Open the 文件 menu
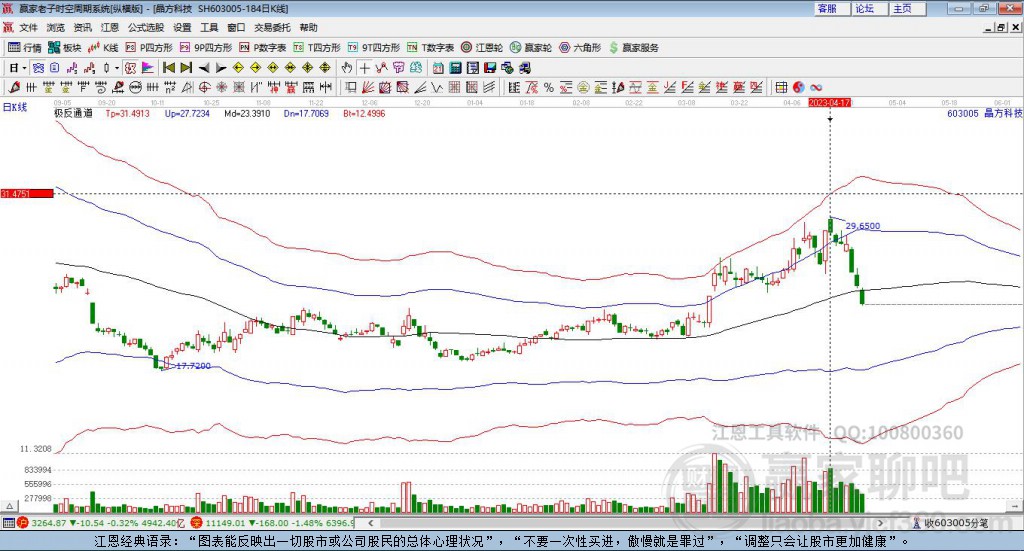This screenshot has height=551, width=1024. [28, 27]
